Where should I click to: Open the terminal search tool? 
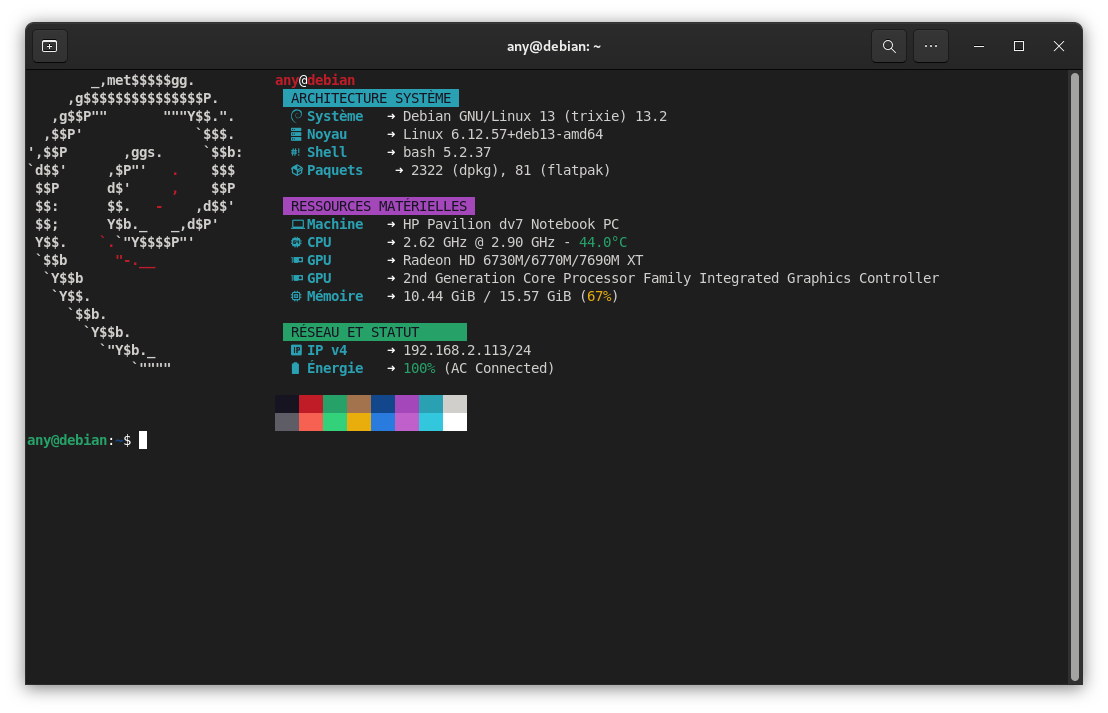click(889, 46)
